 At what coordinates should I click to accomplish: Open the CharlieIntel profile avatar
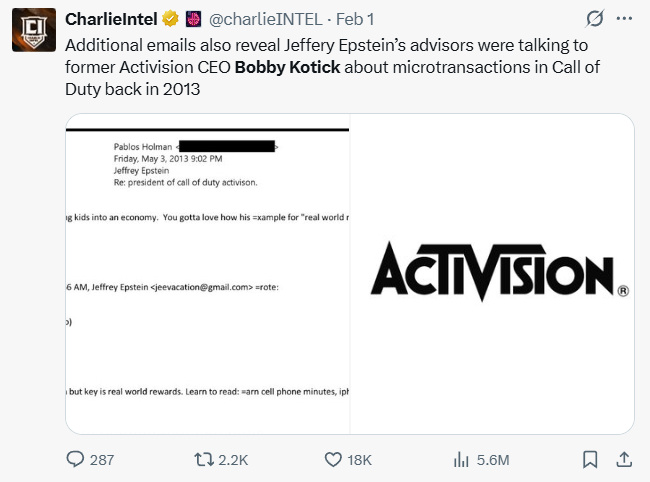pos(32,30)
